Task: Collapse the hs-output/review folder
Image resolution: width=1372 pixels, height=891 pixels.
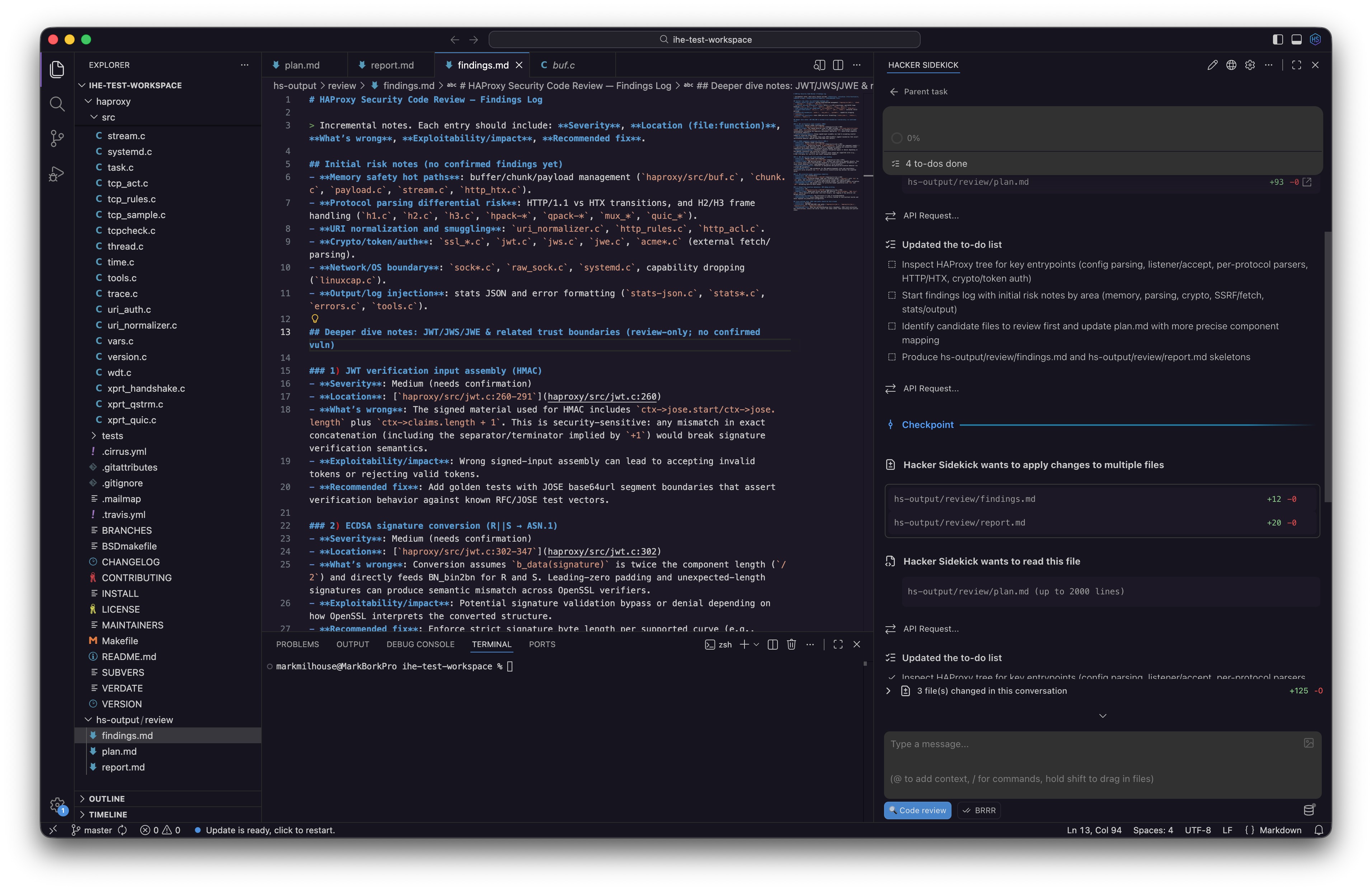Action: coord(88,720)
